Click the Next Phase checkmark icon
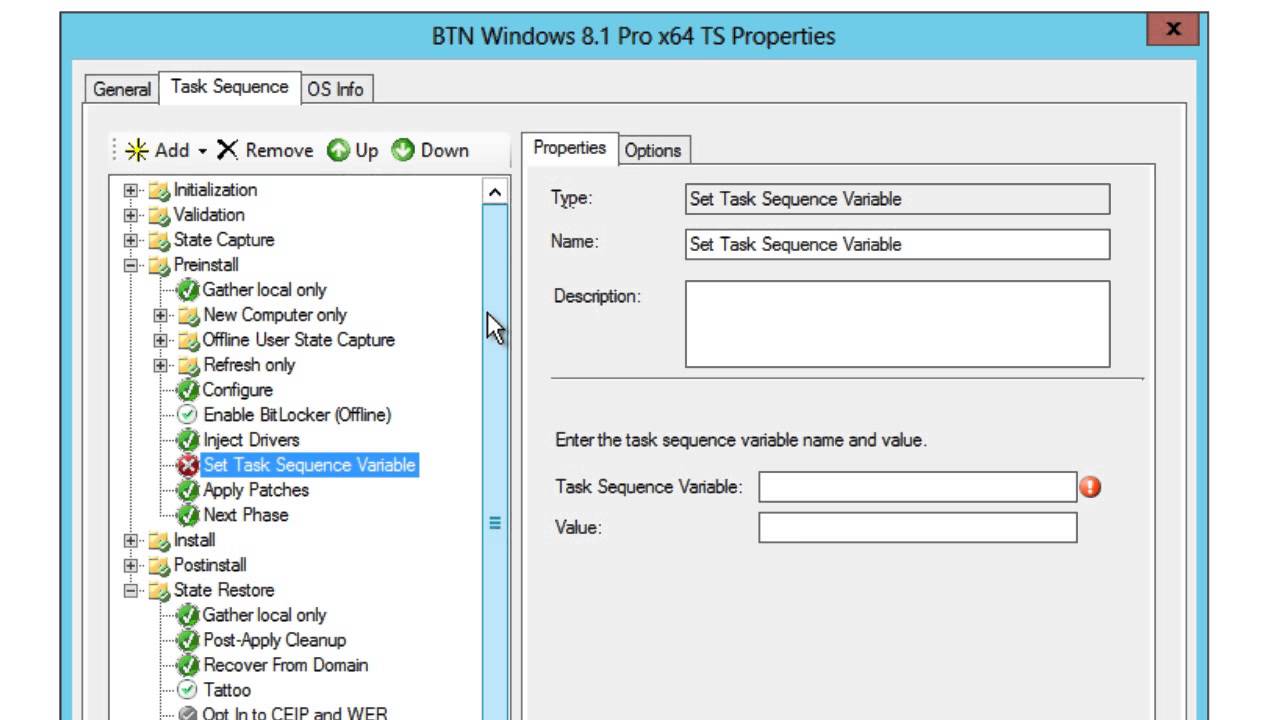The width and height of the screenshot is (1280, 720). click(188, 515)
